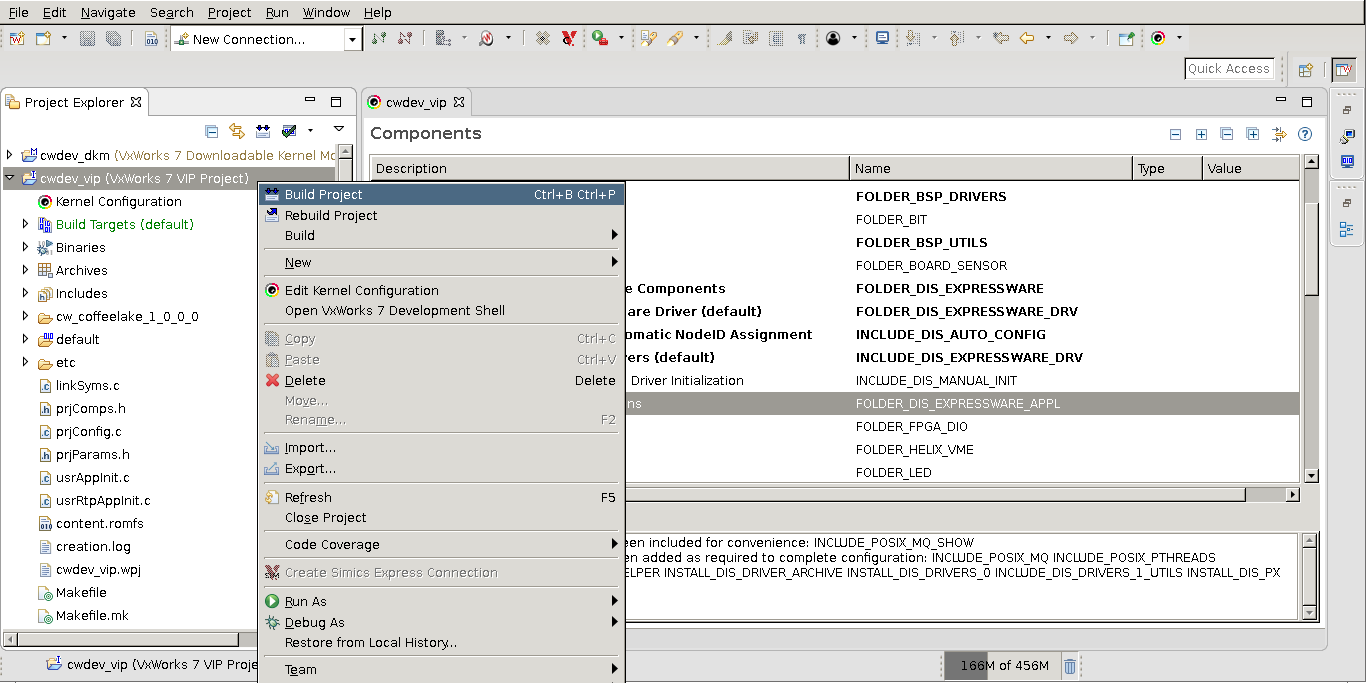Click Components help question mark icon
Viewport: 1366px width, 683px height.
(1304, 134)
